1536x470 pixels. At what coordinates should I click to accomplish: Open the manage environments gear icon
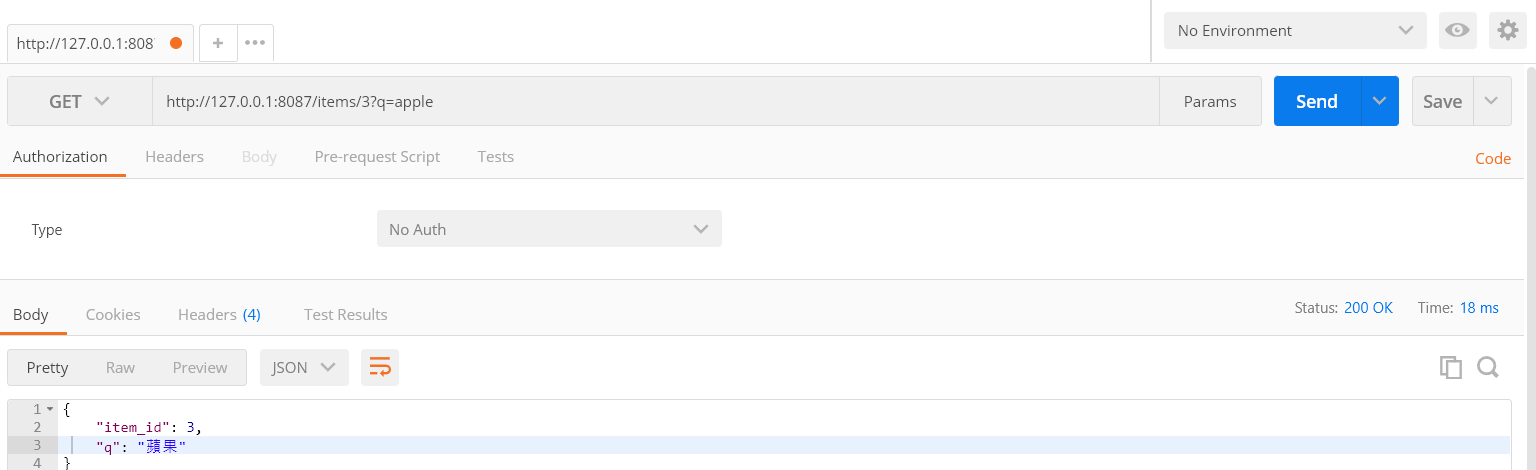click(1507, 31)
